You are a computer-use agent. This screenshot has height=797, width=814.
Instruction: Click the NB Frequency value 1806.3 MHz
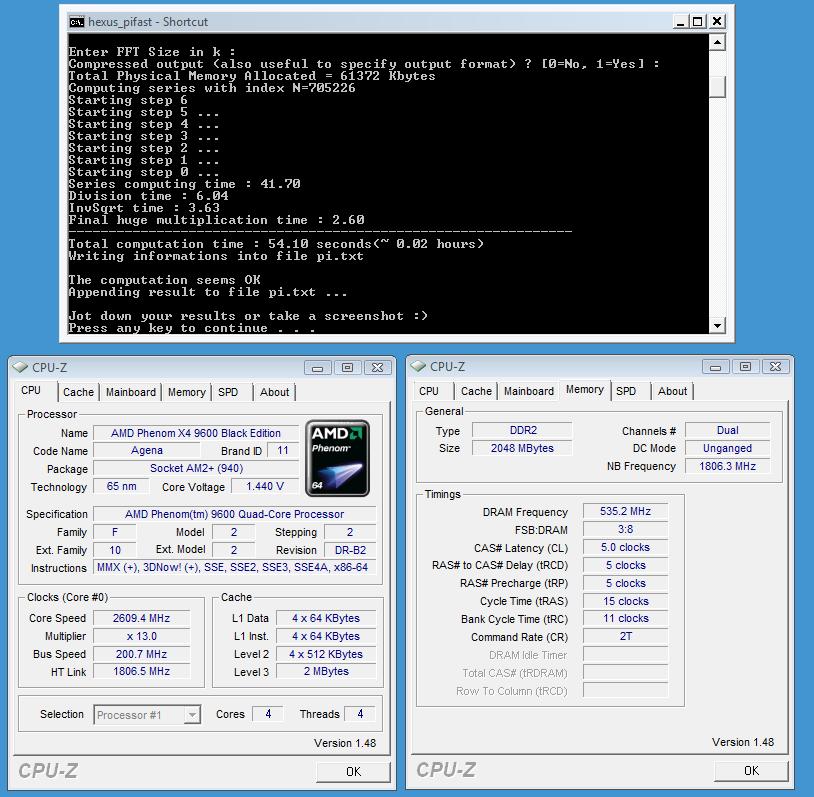pos(727,466)
